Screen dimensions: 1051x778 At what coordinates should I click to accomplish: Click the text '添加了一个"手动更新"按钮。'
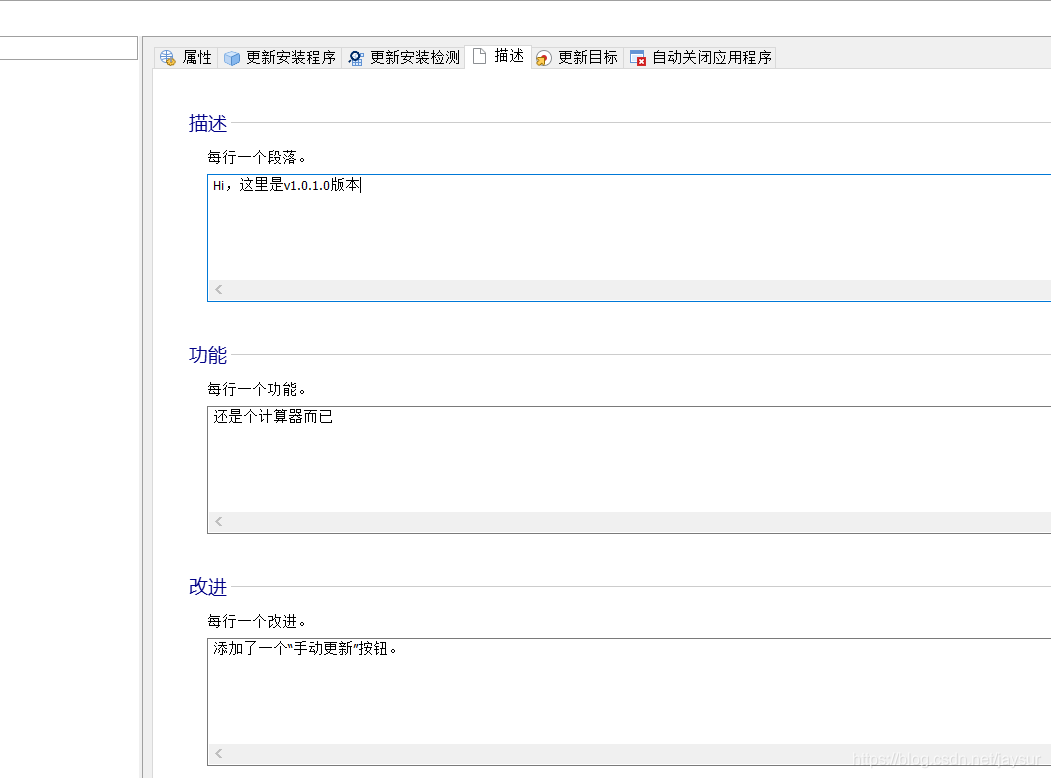point(305,649)
